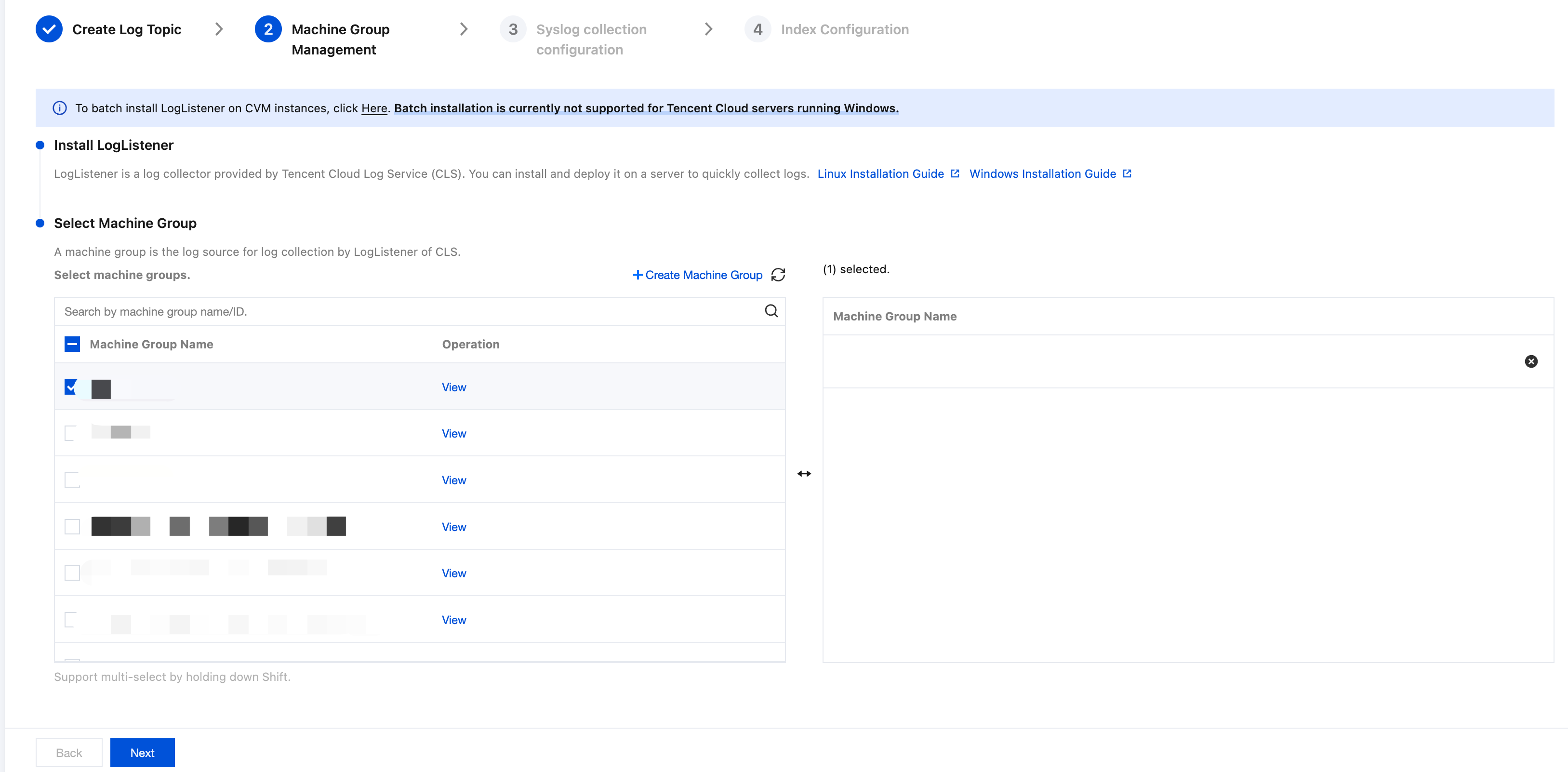Click the info icon in the banner
Viewport: 1568px width, 772px height.
tap(60, 108)
